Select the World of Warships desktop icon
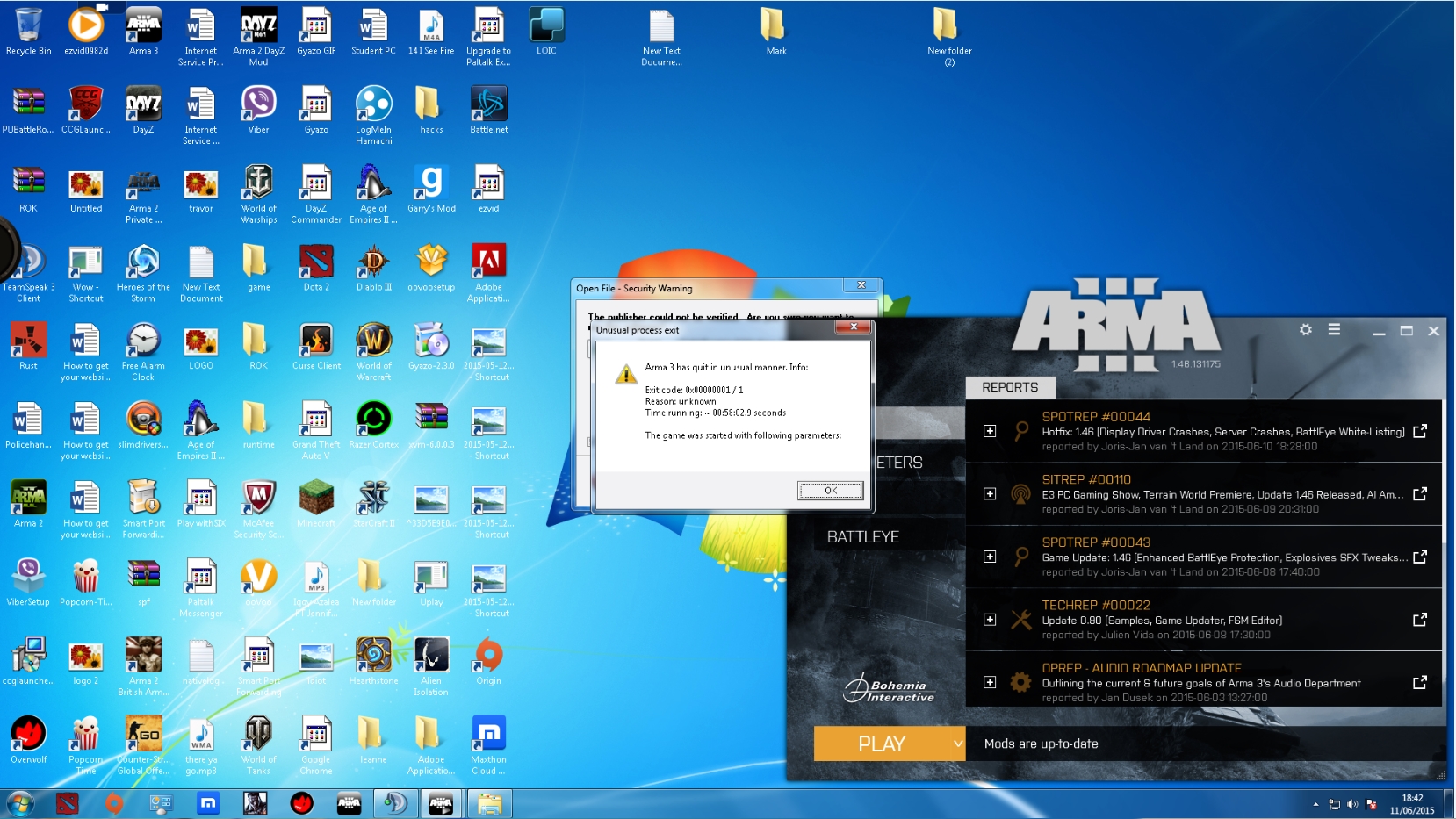 259,194
